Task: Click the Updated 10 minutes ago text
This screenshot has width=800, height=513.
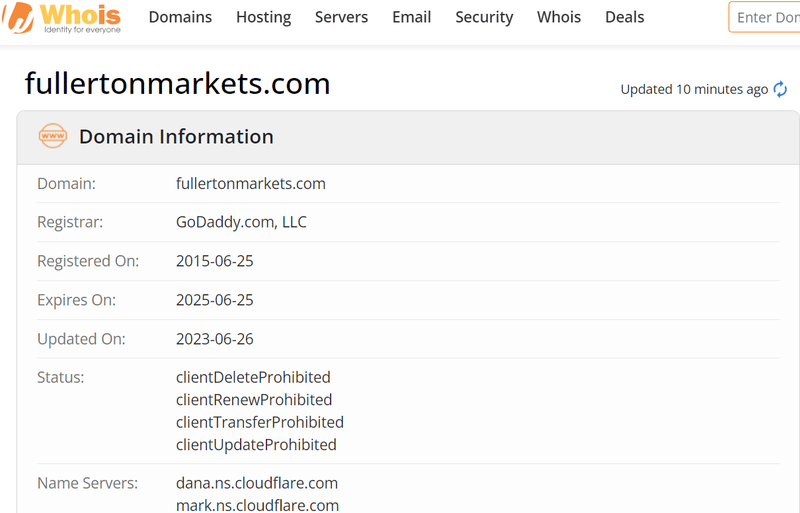Action: [694, 89]
